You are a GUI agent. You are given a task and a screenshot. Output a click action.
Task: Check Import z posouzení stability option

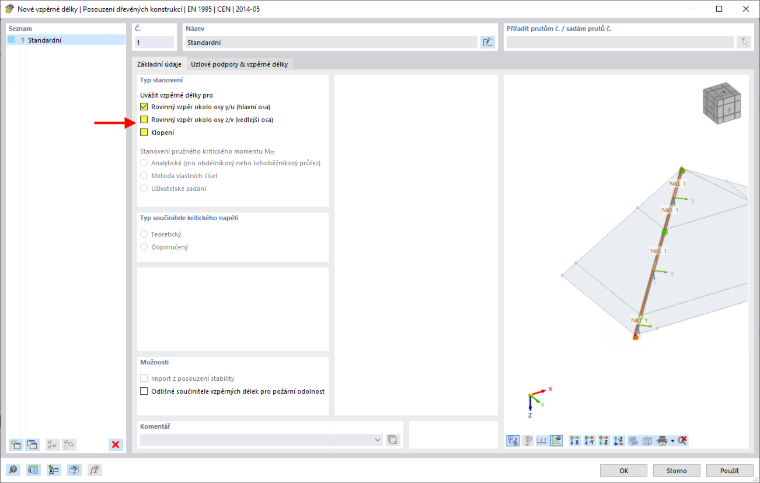144,378
